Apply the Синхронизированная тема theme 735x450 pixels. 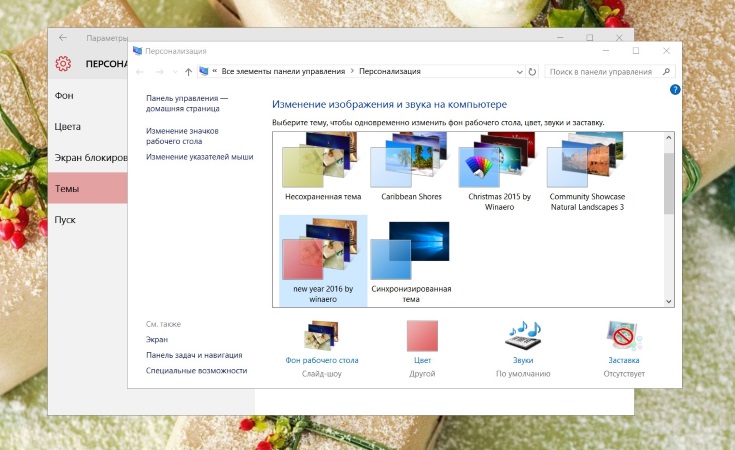(411, 262)
